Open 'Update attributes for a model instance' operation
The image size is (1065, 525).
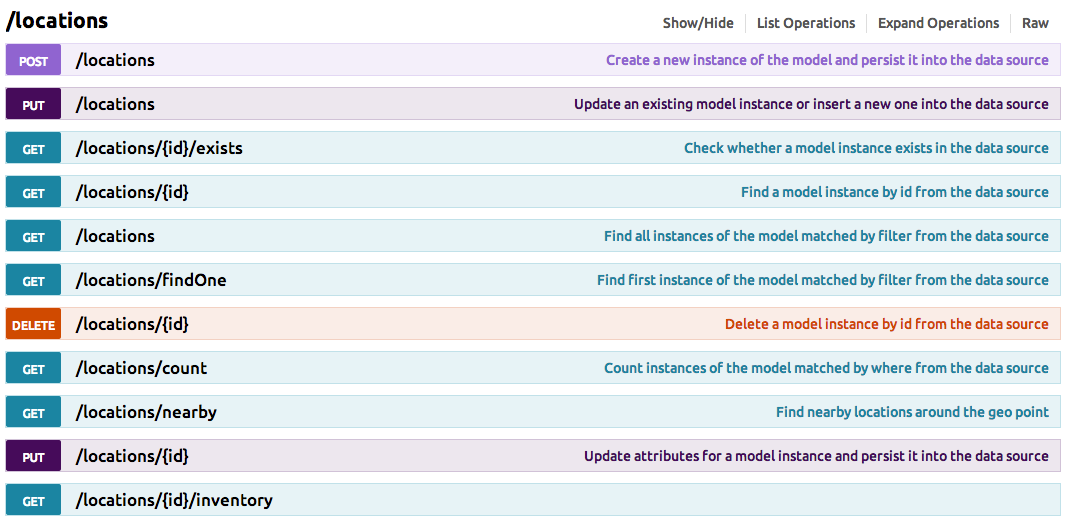coord(816,456)
